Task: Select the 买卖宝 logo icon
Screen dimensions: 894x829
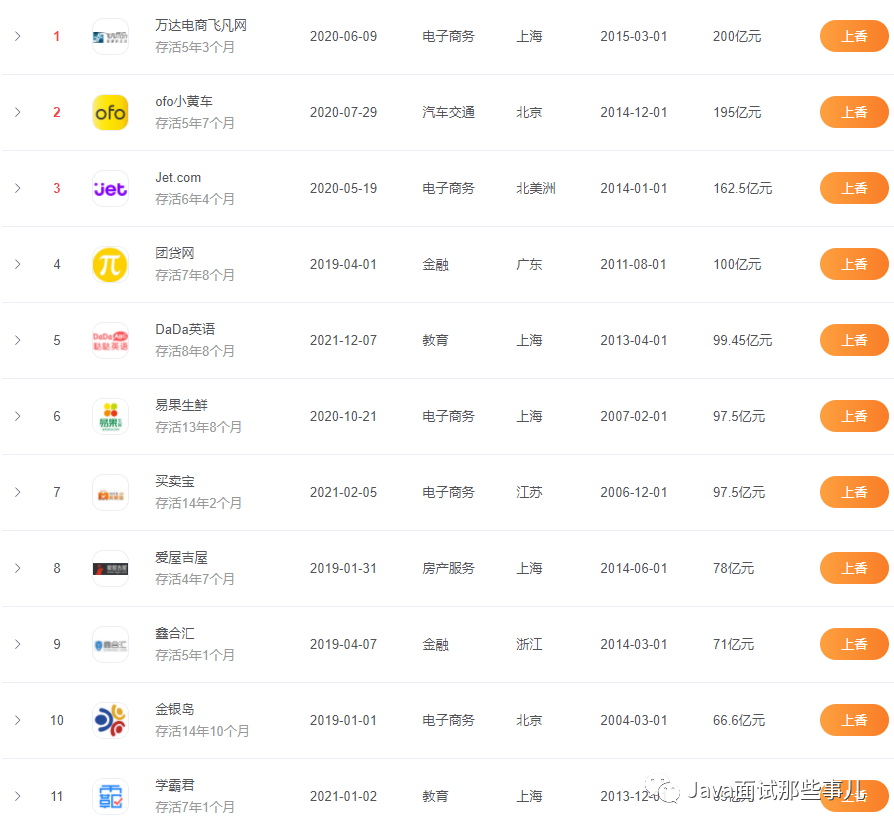Action: [x=110, y=492]
